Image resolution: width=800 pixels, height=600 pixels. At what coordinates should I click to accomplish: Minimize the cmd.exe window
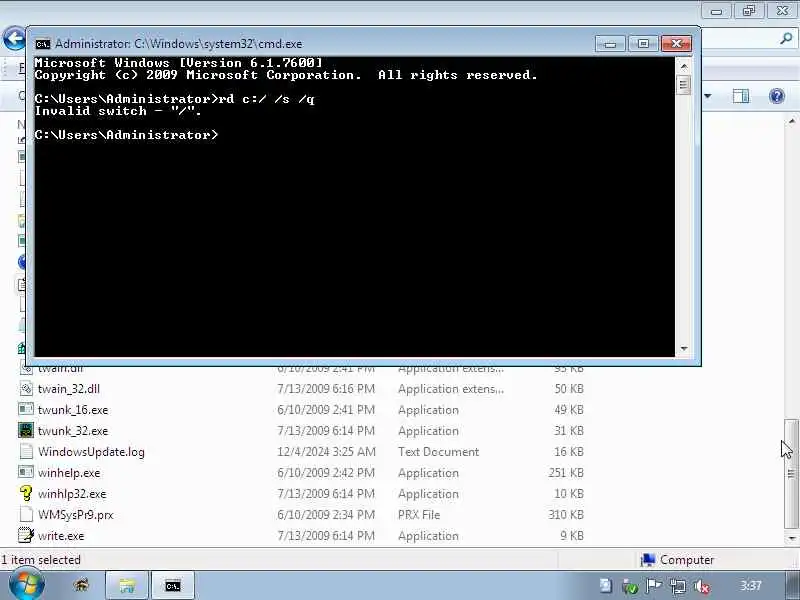(610, 44)
